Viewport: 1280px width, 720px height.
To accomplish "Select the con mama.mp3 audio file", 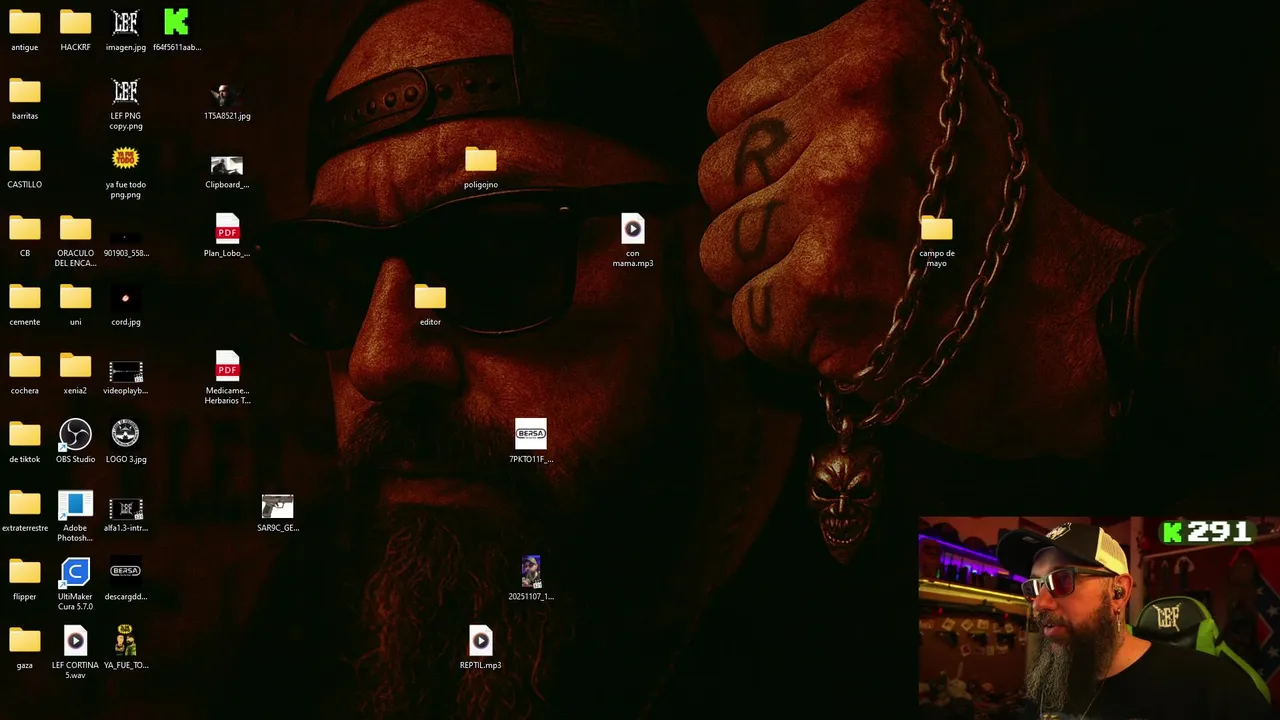I will [x=632, y=229].
